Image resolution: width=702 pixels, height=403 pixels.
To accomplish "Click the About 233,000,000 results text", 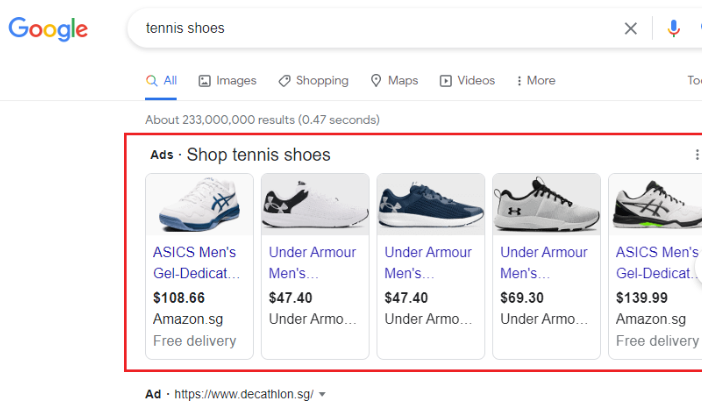I will tap(262, 120).
